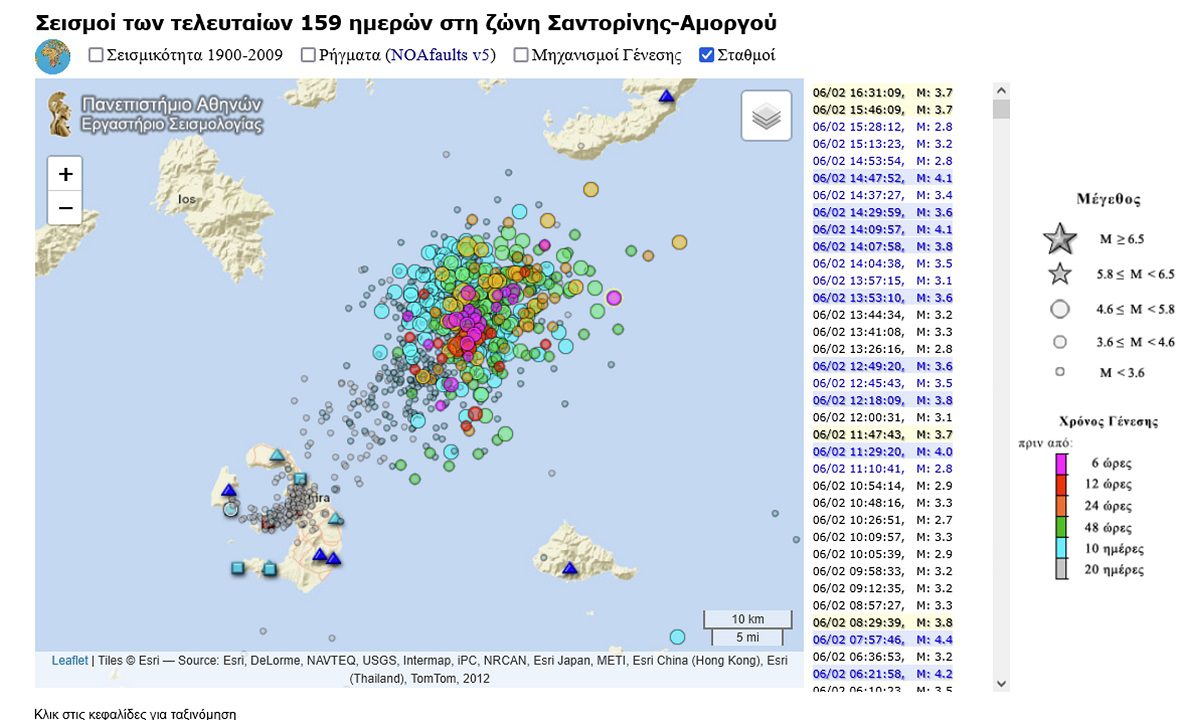
Task: Click the cyan earthquake circle near the scale bar
Action: pos(677,637)
